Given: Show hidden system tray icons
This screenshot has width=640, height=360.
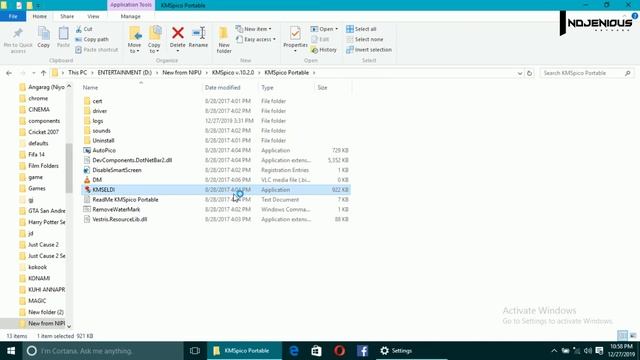Looking at the screenshot, I should coord(554,351).
